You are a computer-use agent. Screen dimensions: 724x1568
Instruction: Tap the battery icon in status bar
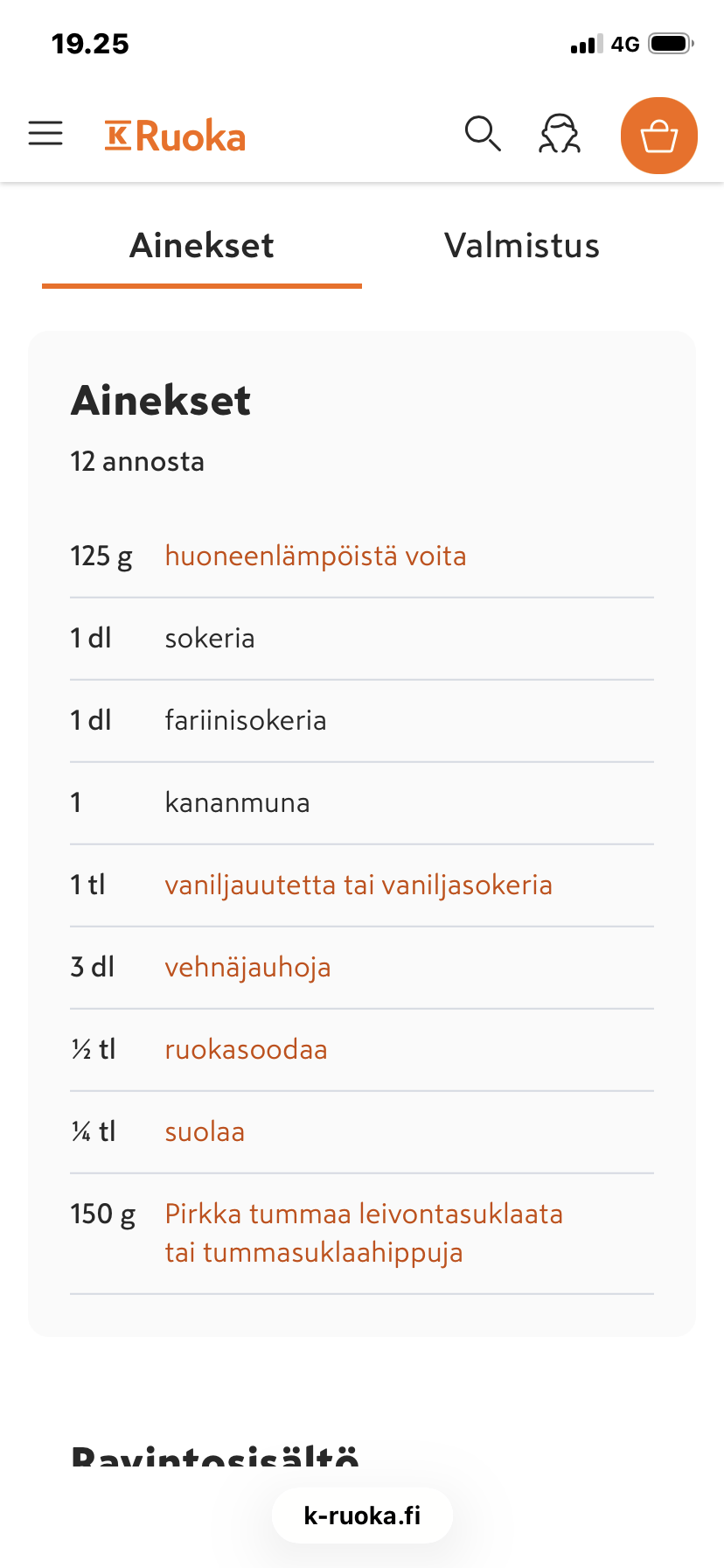pos(672,44)
